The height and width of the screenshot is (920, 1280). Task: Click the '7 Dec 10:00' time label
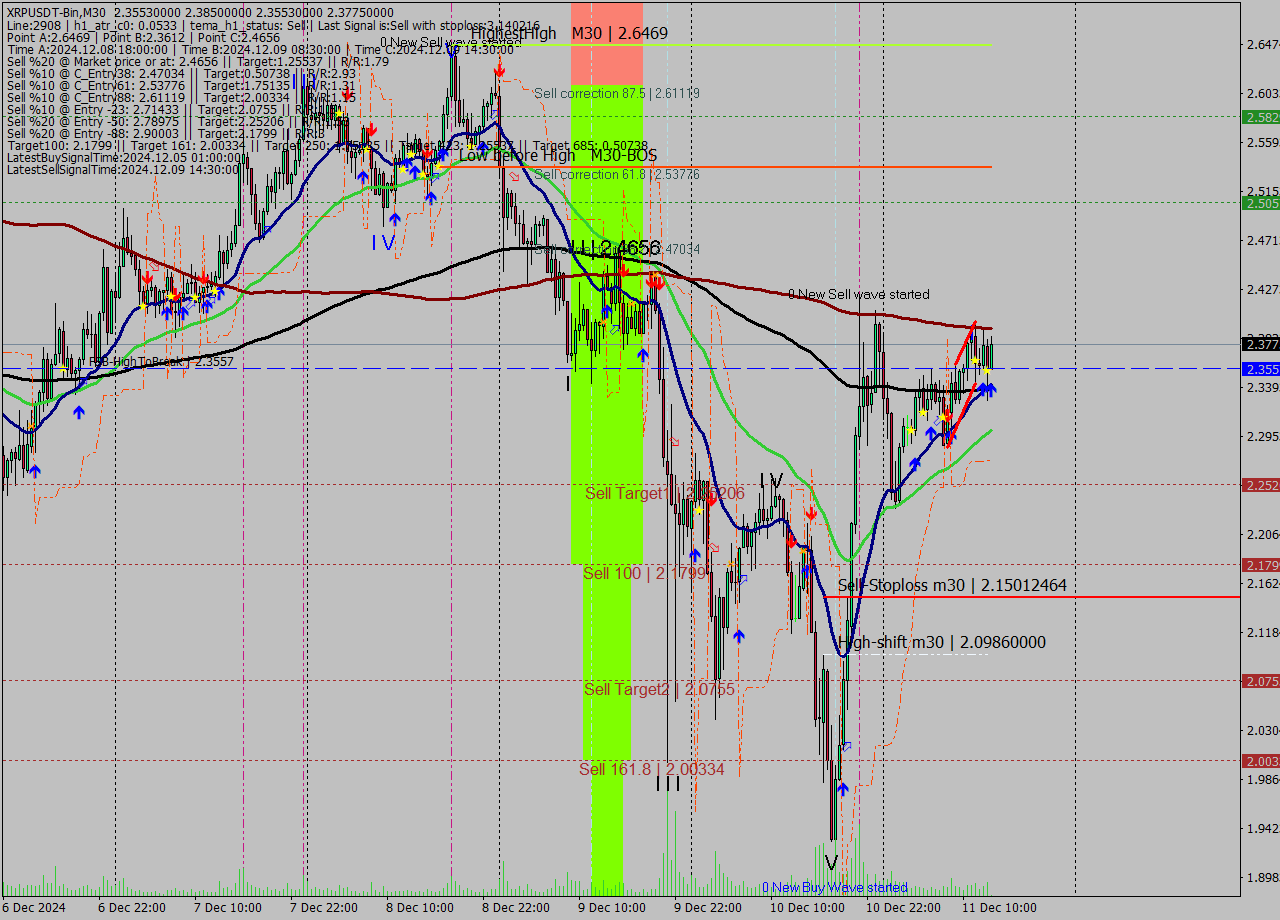click(x=227, y=908)
